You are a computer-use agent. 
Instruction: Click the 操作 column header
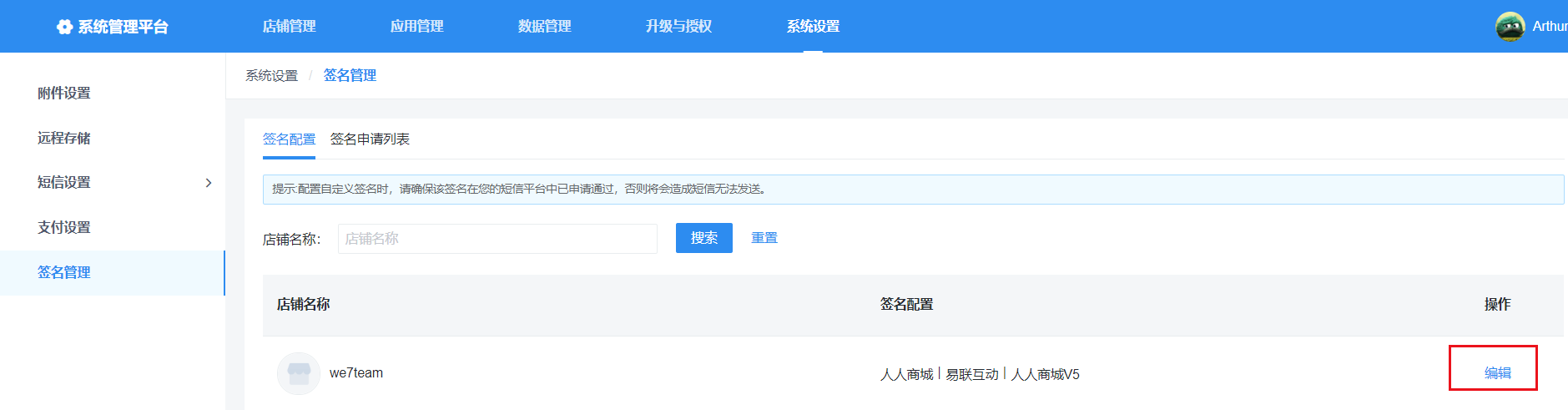click(x=1497, y=304)
